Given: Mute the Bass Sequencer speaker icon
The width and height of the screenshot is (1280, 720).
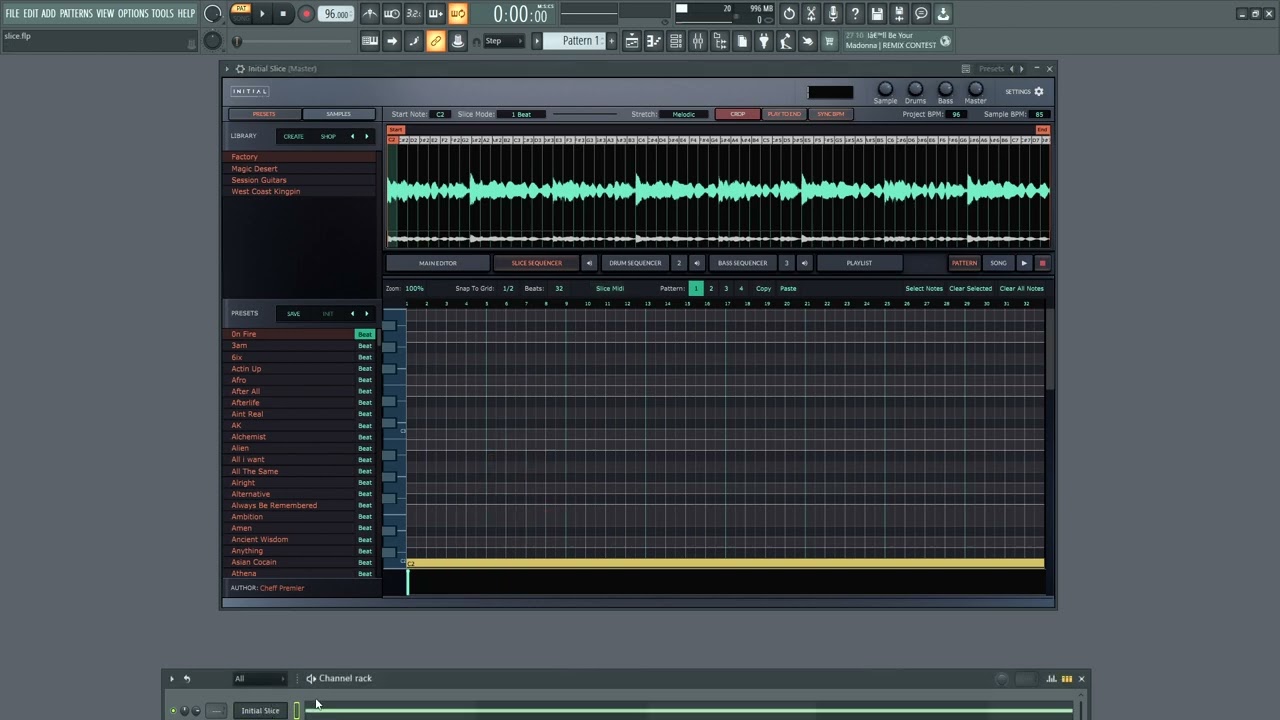Looking at the screenshot, I should (x=804, y=263).
